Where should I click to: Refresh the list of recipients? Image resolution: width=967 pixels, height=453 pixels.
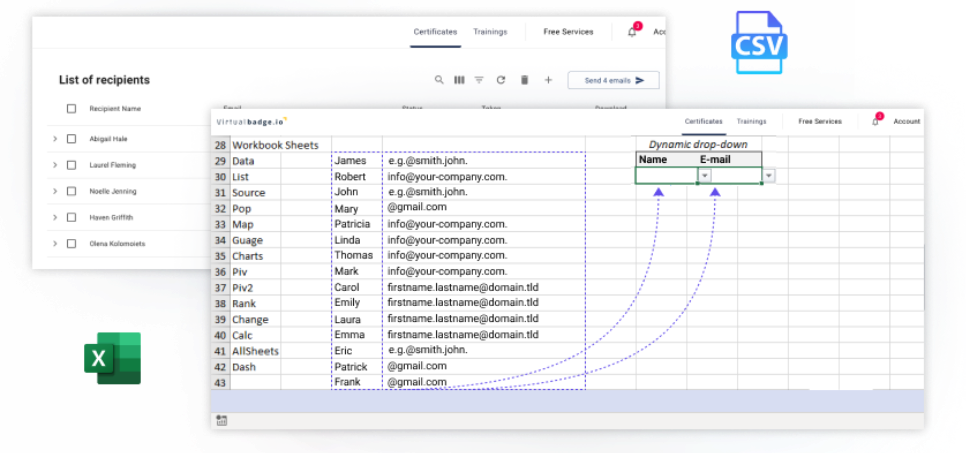(501, 80)
